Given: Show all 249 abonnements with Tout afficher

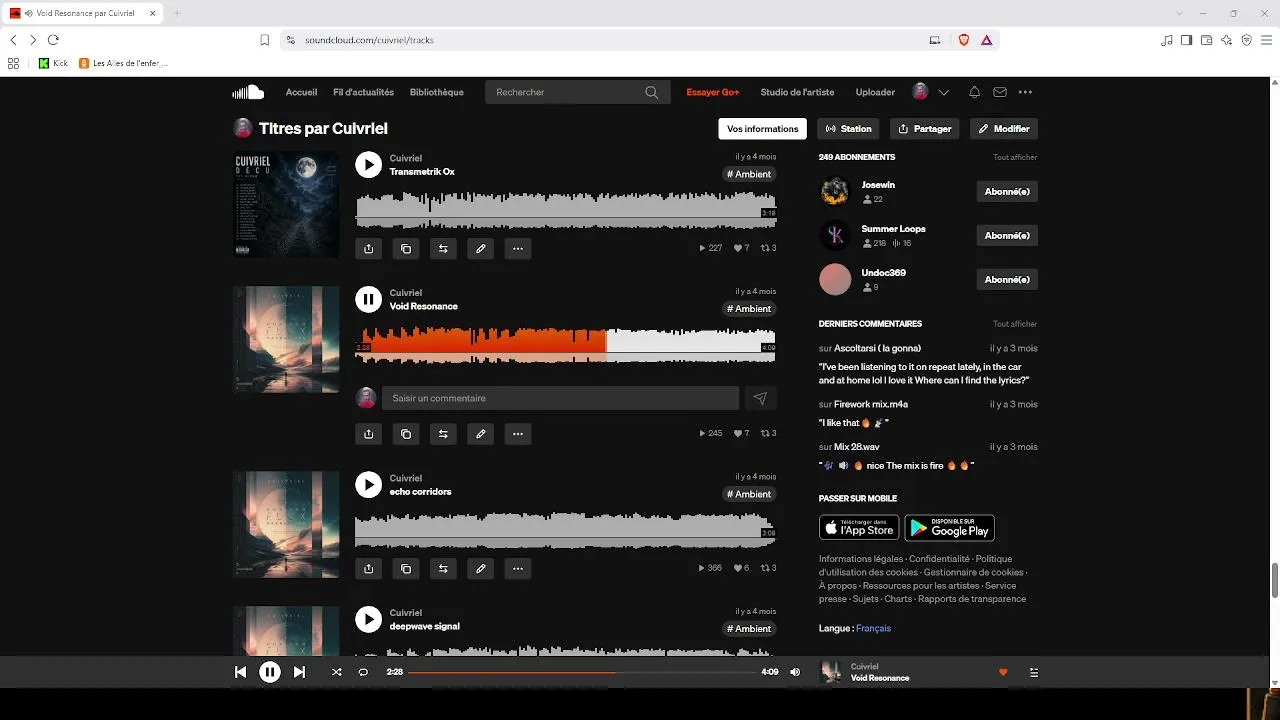Looking at the screenshot, I should click(x=1015, y=157).
